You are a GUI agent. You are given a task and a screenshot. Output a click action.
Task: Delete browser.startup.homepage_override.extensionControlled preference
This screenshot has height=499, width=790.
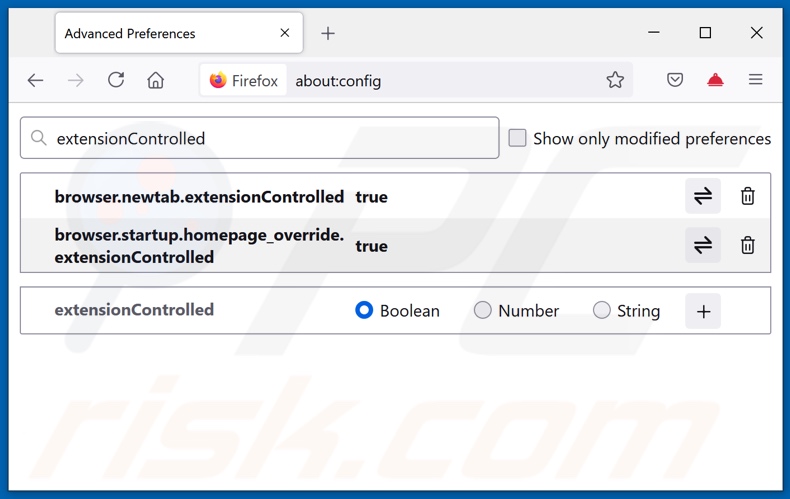[x=748, y=245]
